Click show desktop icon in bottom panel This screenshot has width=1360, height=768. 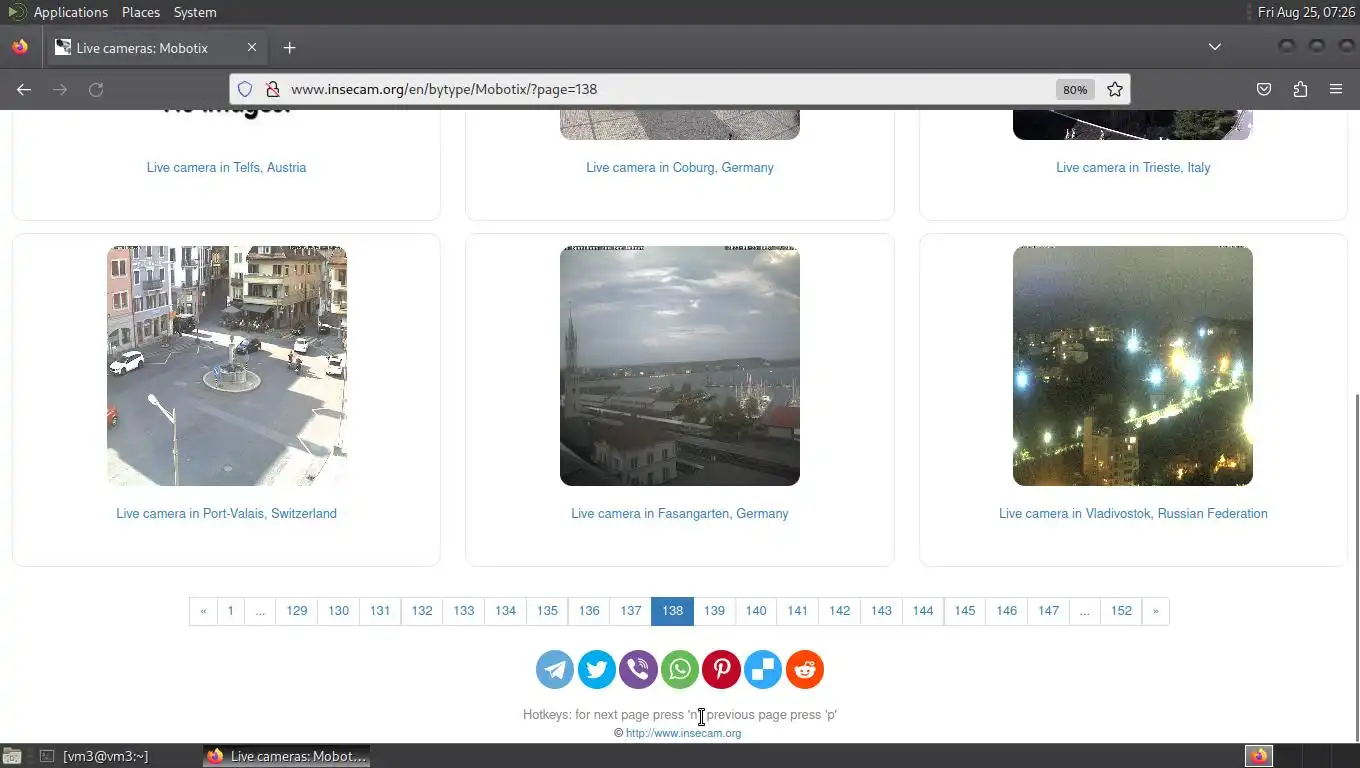click(11, 756)
